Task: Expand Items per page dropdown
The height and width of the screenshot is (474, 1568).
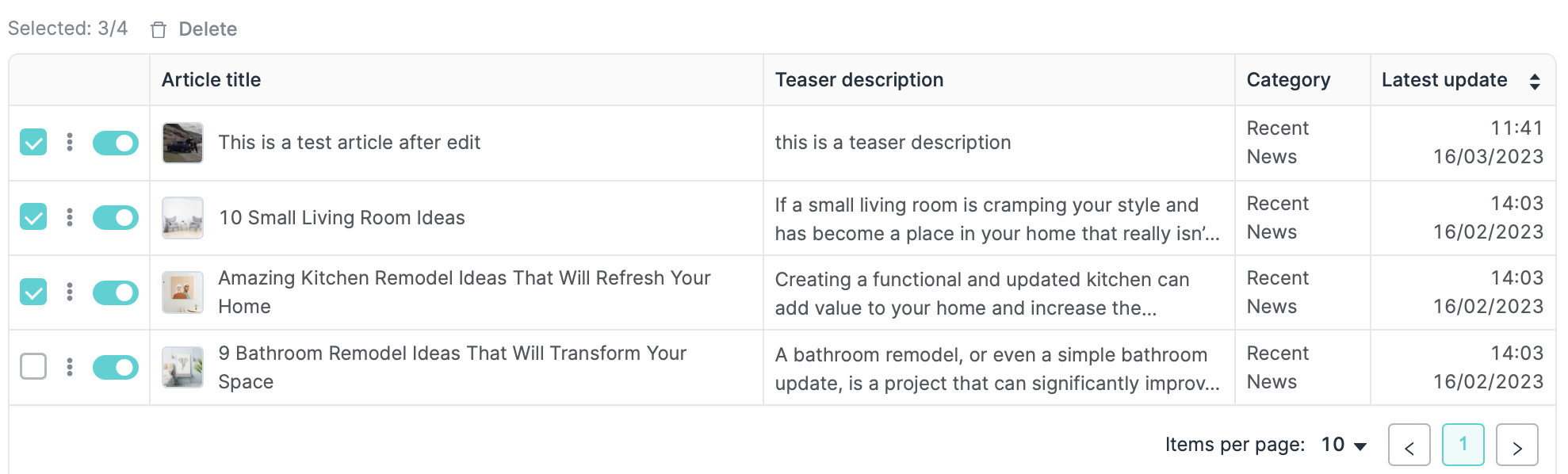Action: click(x=1344, y=445)
